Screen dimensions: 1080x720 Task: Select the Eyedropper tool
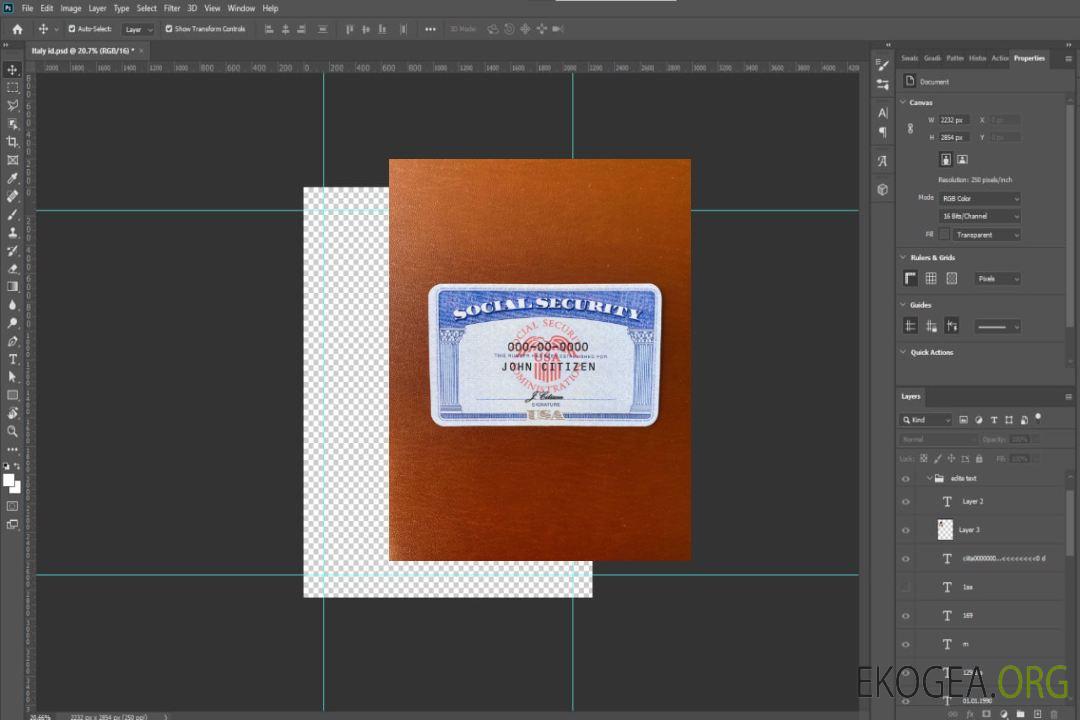pyautogui.click(x=12, y=178)
